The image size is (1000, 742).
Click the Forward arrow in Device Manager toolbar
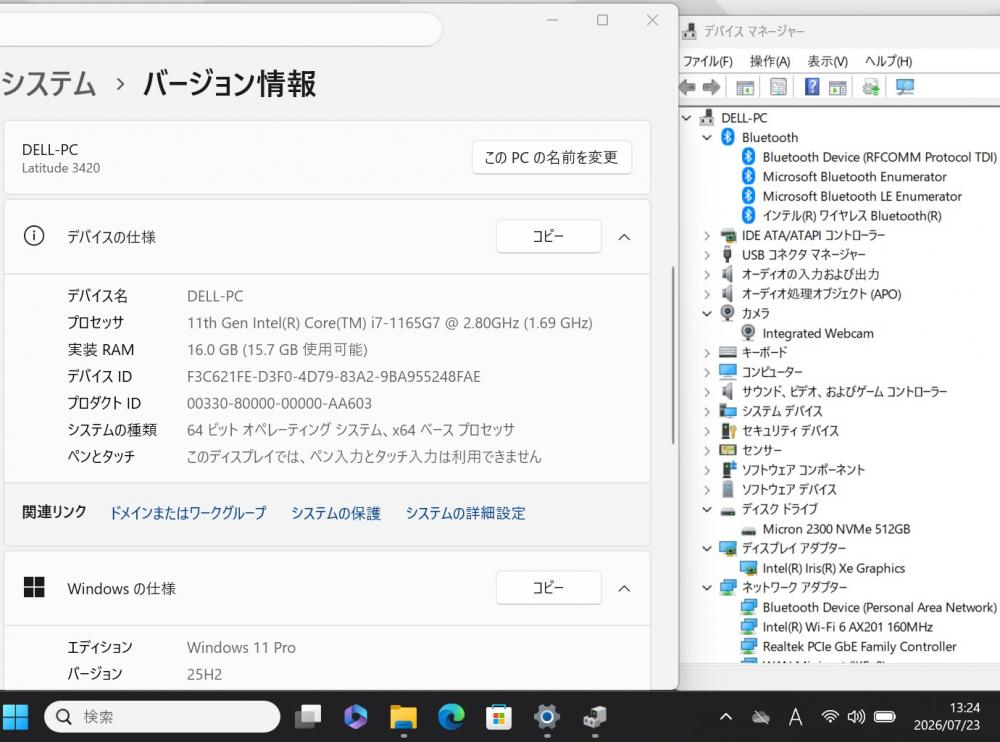(x=711, y=87)
